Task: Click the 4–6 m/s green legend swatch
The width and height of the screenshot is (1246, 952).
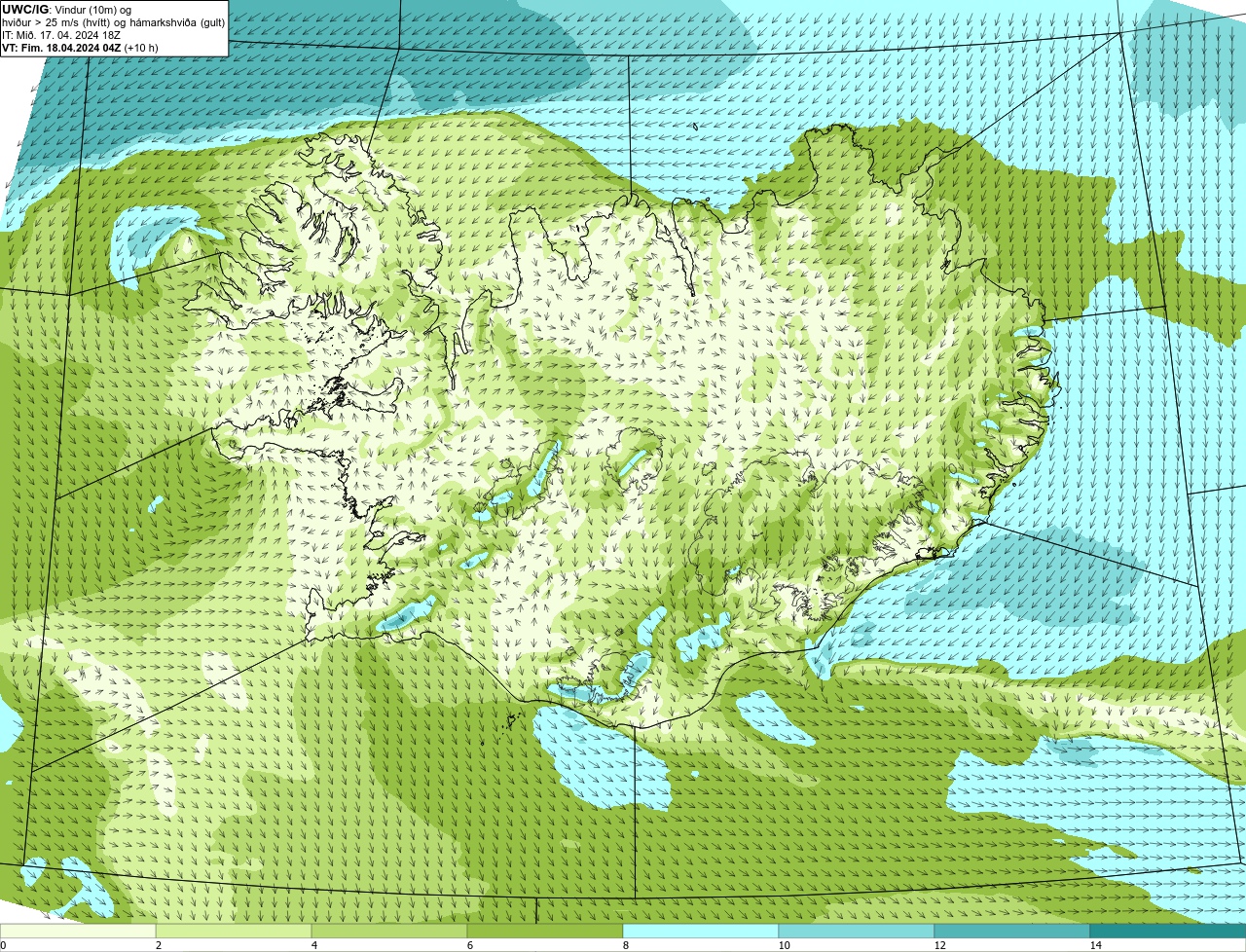Action: pyautogui.click(x=389, y=931)
